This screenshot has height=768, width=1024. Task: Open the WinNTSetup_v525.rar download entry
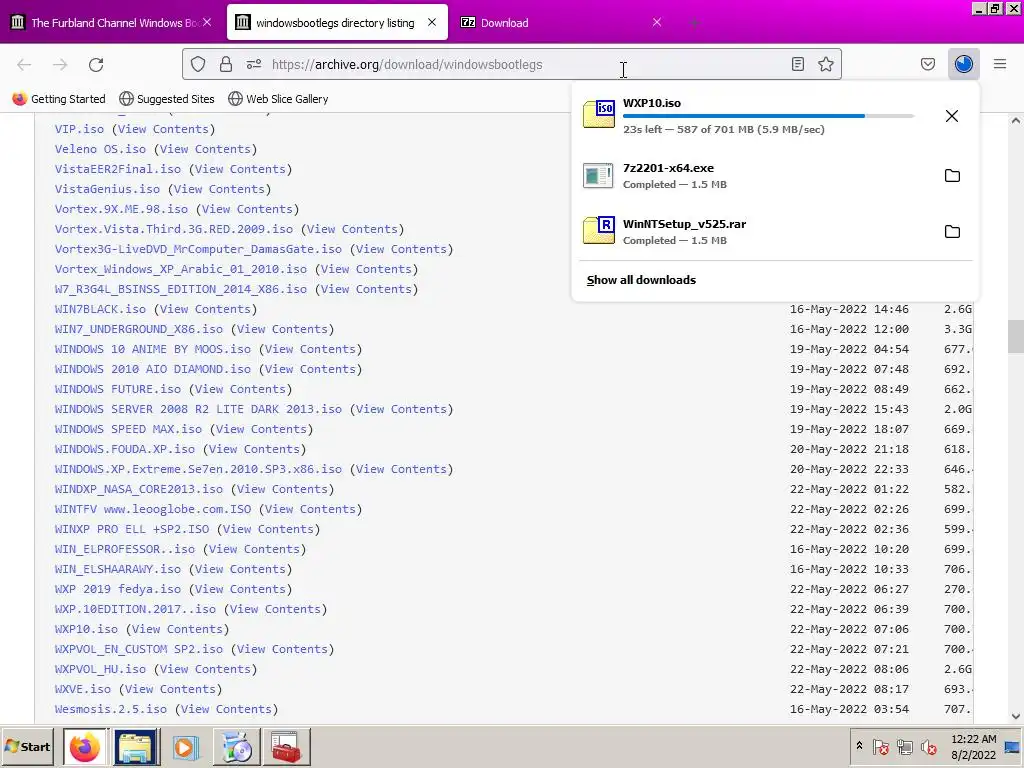758,232
